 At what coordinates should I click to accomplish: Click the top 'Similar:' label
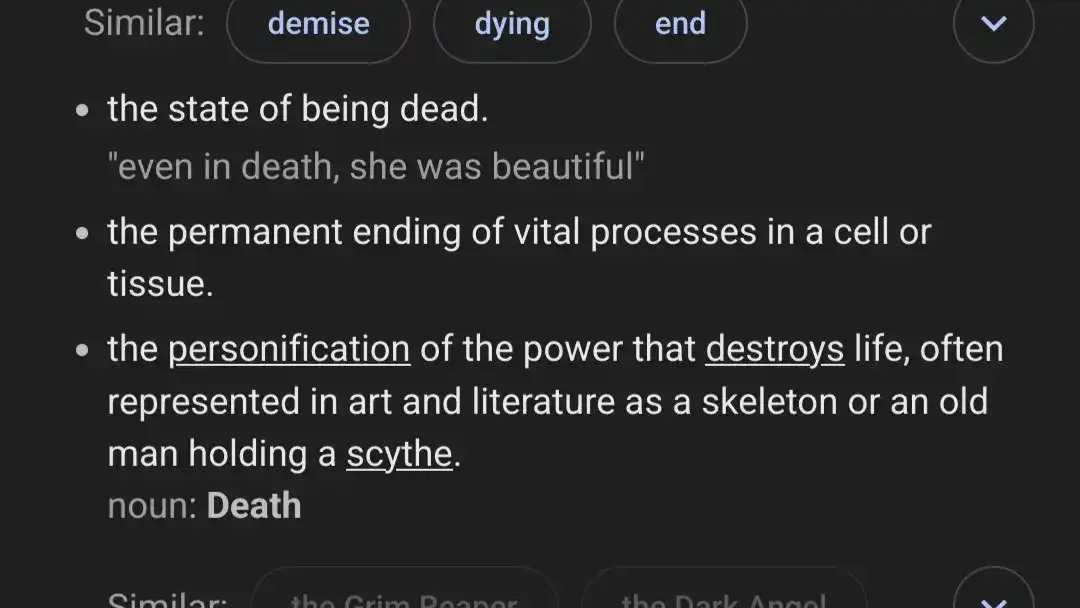(x=144, y=23)
